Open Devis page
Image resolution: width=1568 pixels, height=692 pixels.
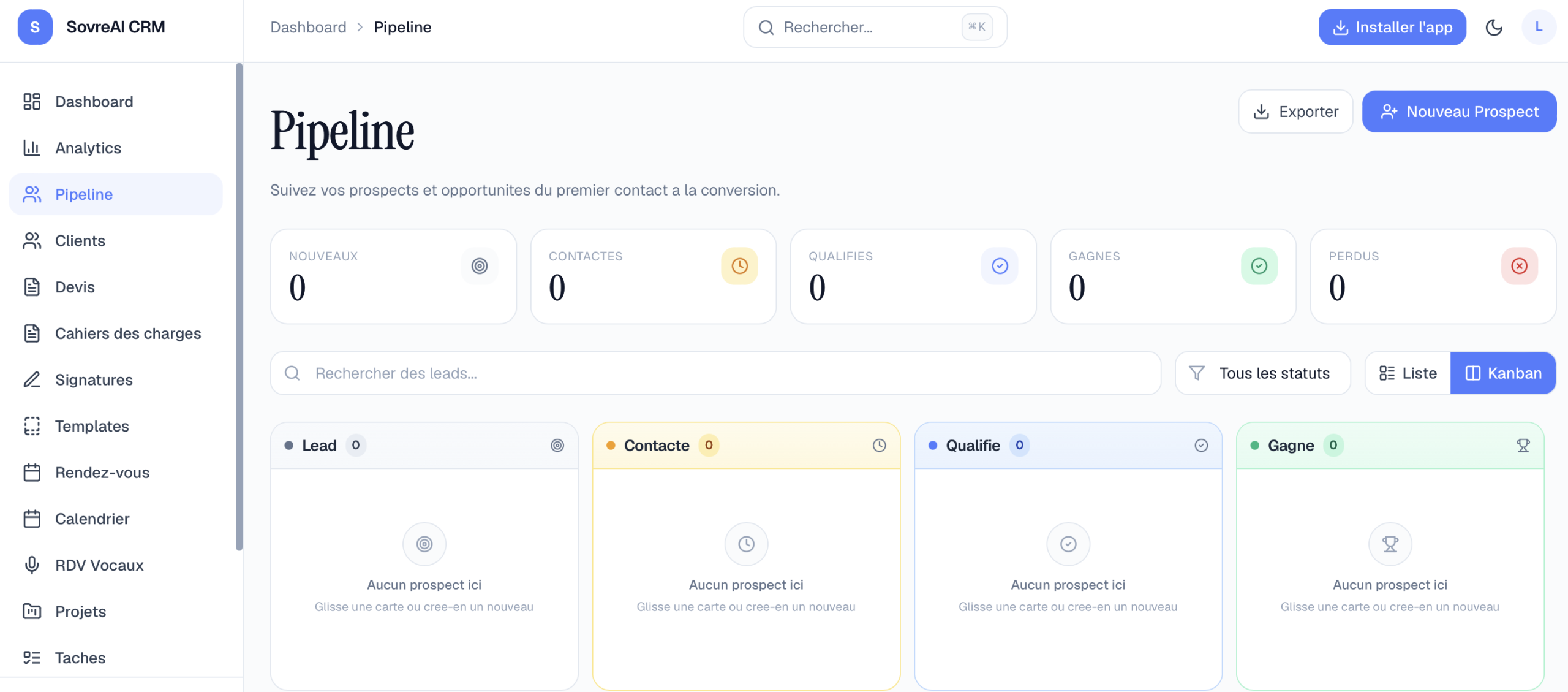coord(116,287)
